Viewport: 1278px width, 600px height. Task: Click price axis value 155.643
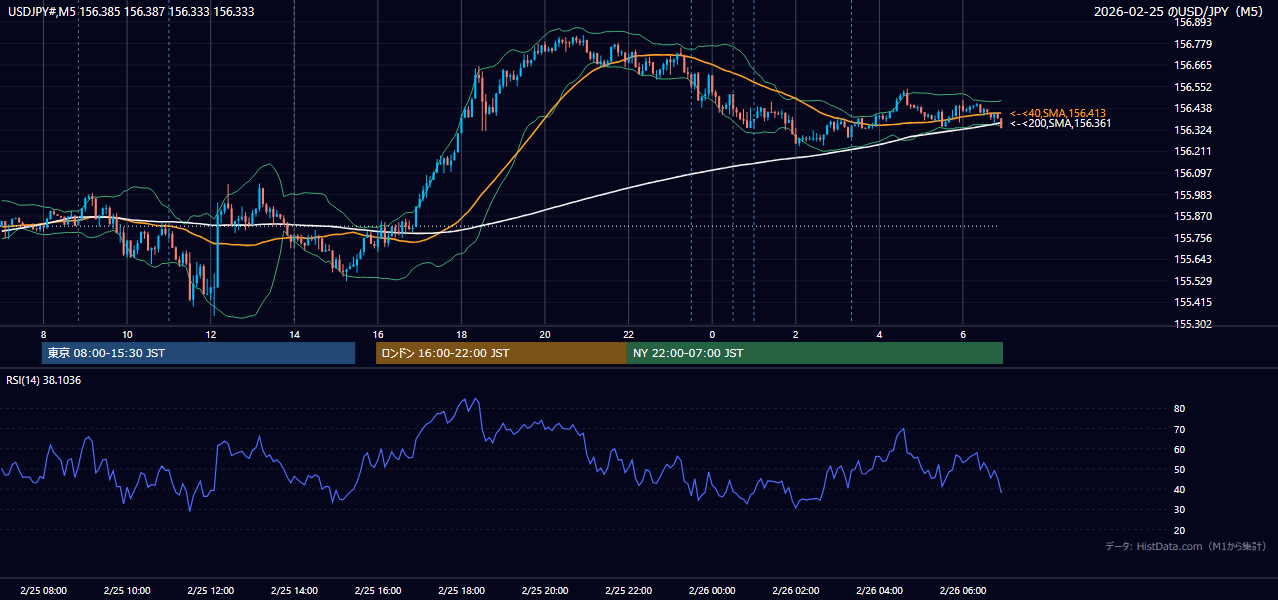(1193, 259)
